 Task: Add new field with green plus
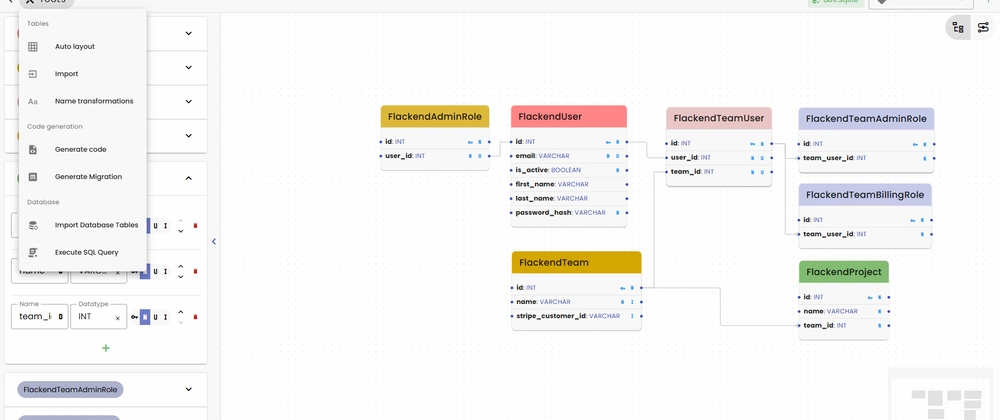coord(106,348)
